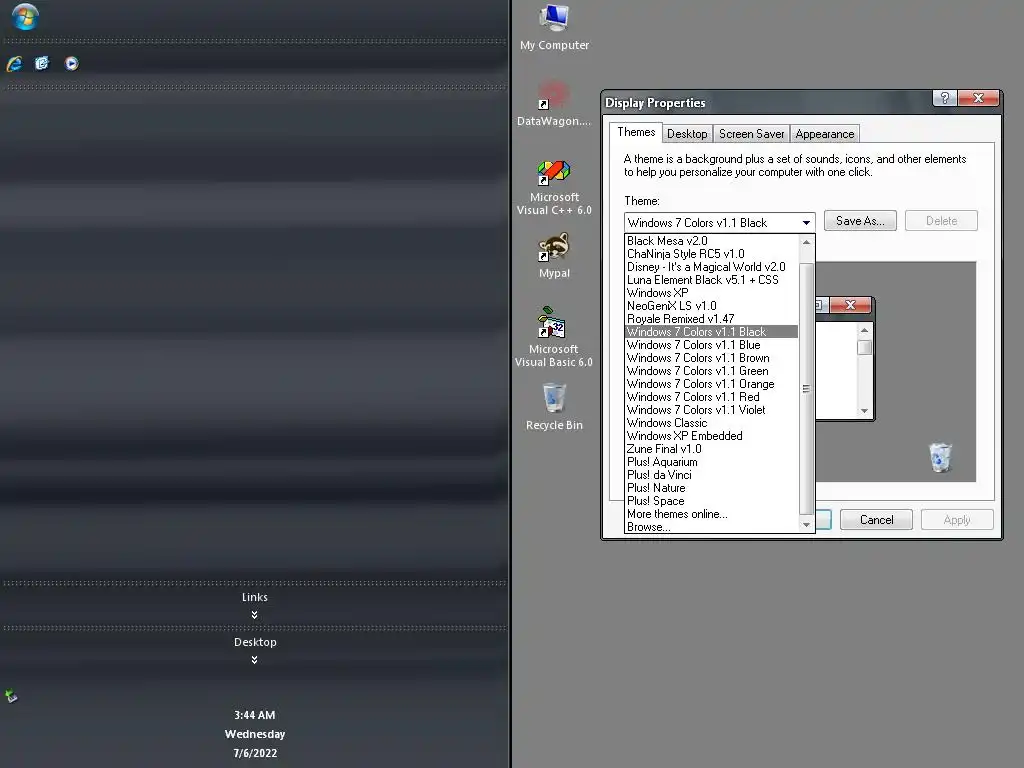Choose the Windows Classic theme
The image size is (1024, 768).
pos(711,423)
